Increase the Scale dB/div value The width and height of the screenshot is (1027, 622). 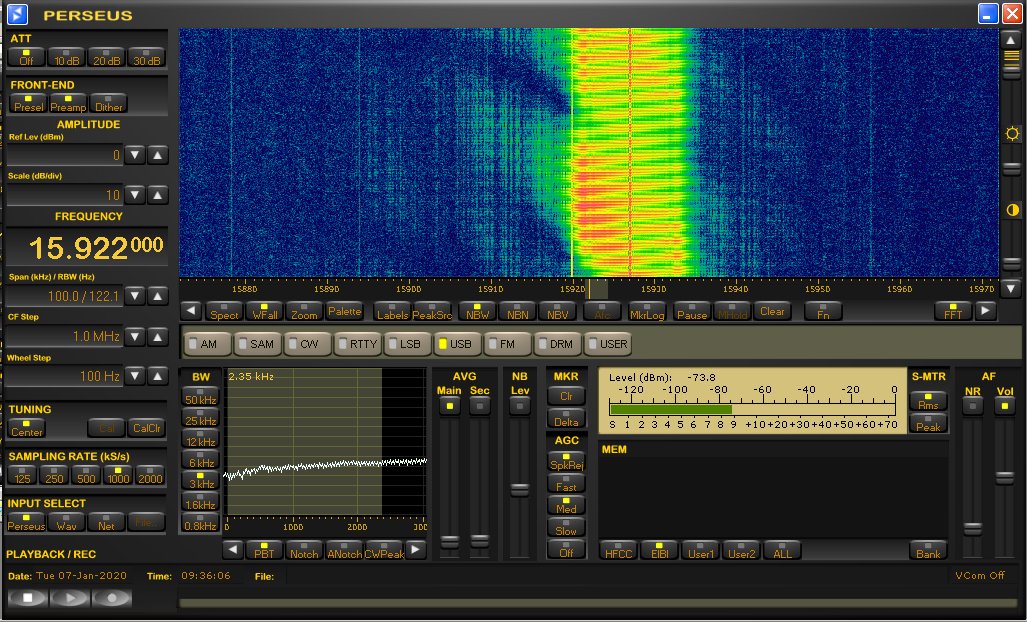158,195
